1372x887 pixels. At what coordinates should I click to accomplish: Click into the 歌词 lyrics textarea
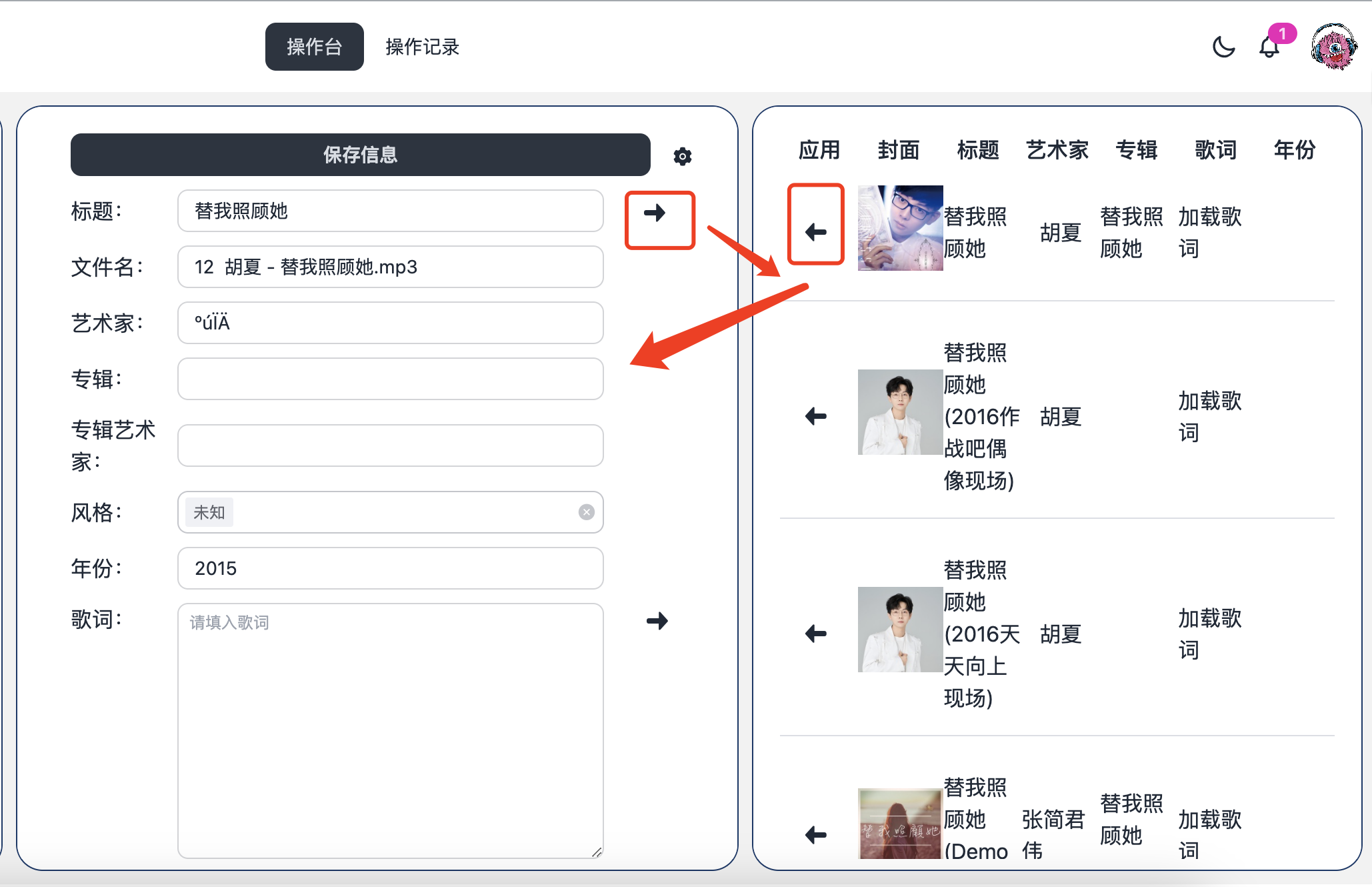coord(390,730)
